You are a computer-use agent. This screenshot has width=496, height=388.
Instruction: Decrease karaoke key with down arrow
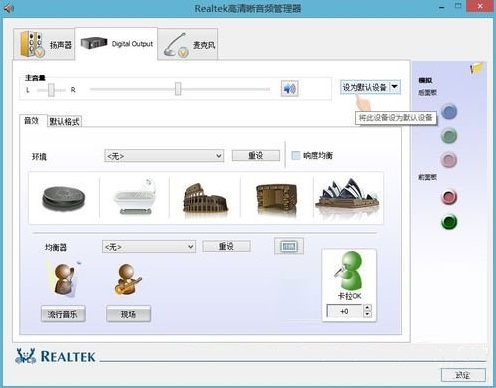tap(367, 314)
